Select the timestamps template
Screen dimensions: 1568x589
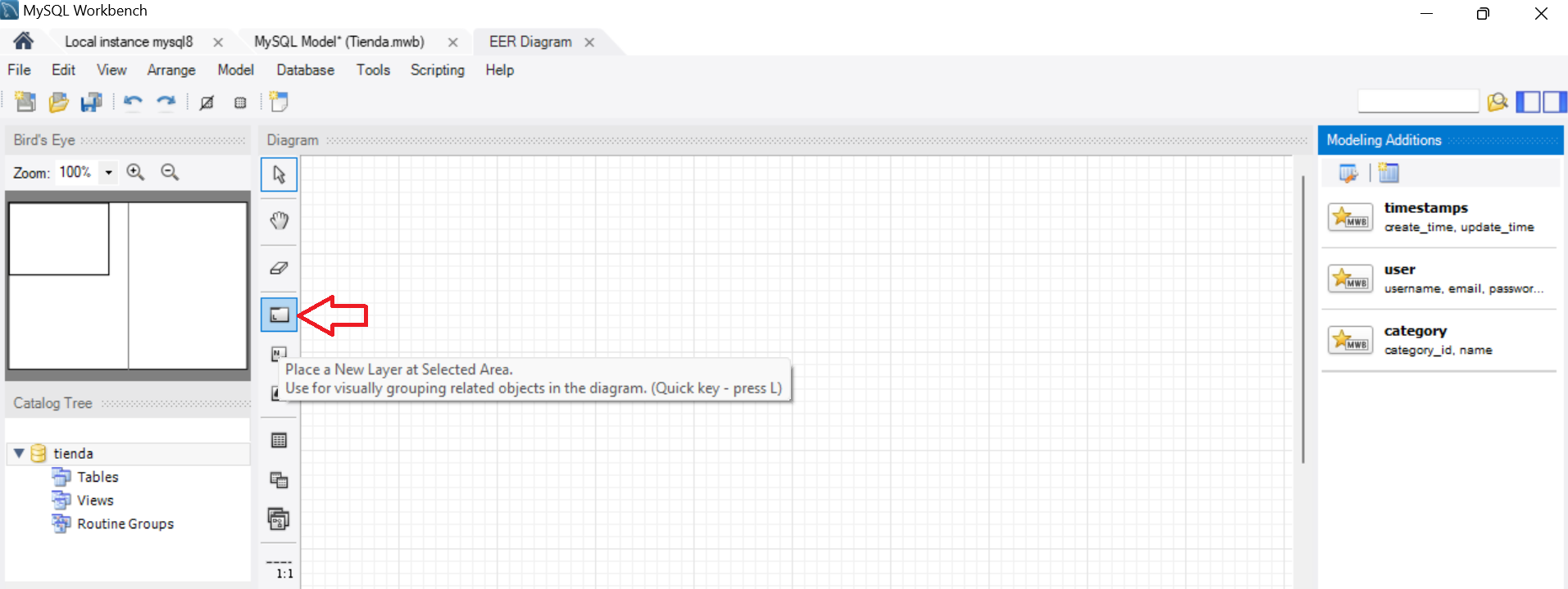click(x=1438, y=217)
